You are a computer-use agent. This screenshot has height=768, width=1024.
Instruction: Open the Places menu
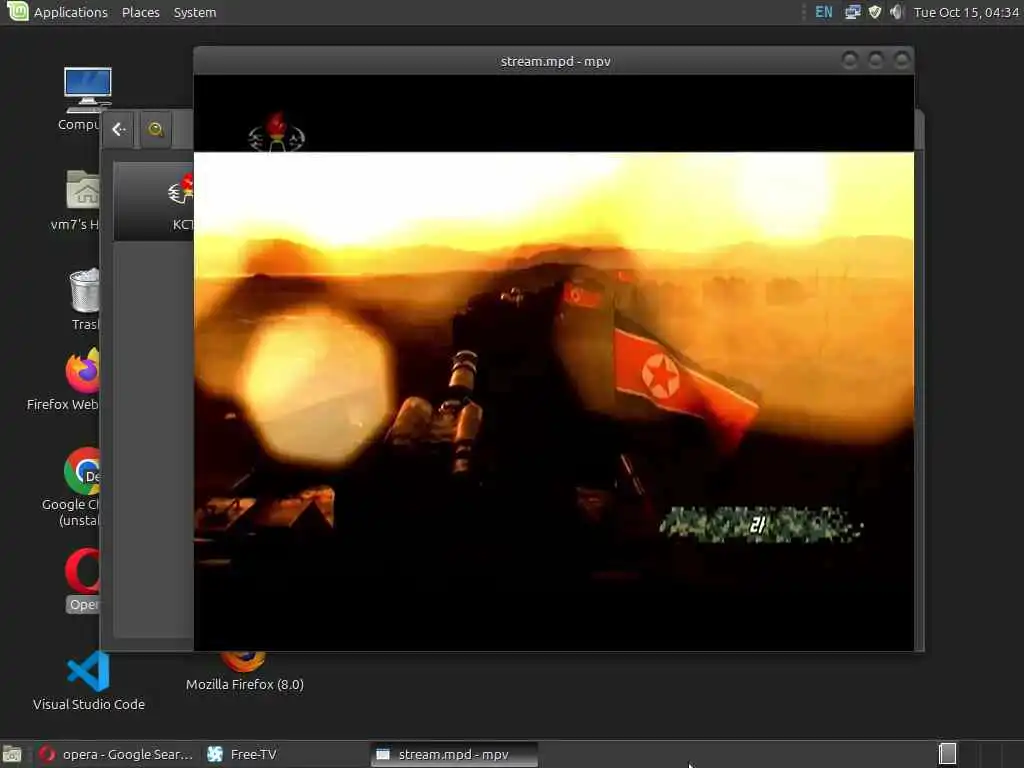tap(140, 12)
